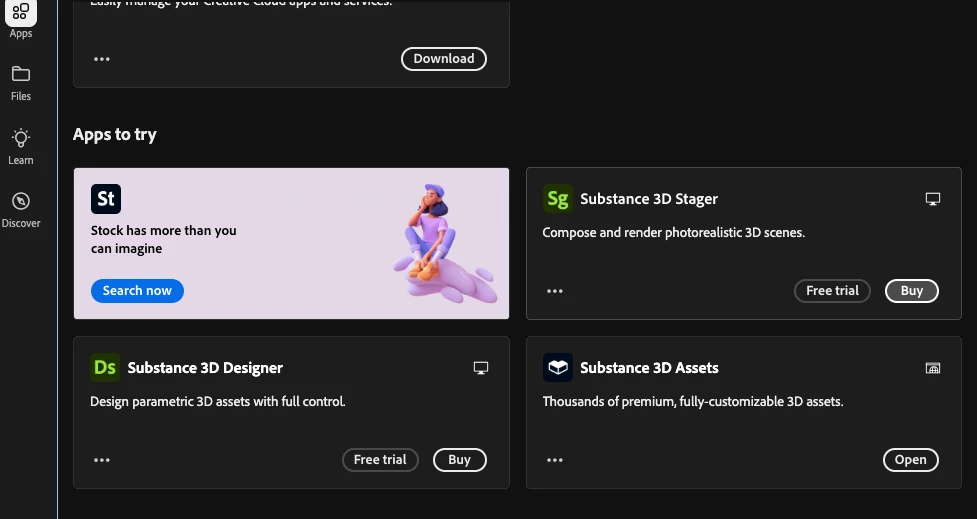The height and width of the screenshot is (519, 977).
Task: Open more options on Substance 3D Assets card
Action: [x=555, y=460]
